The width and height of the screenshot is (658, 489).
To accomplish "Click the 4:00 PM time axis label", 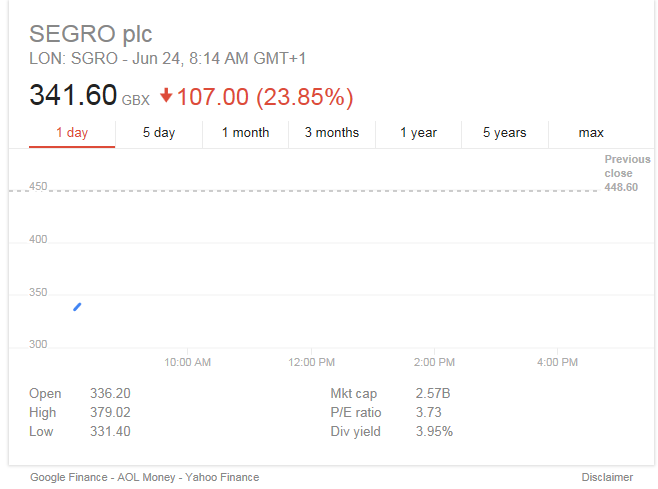I will tap(557, 362).
